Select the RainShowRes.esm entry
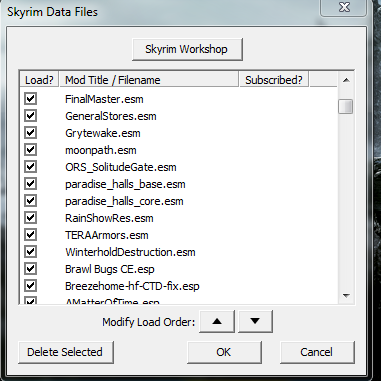Image resolution: width=381 pixels, height=381 pixels. [x=109, y=218]
